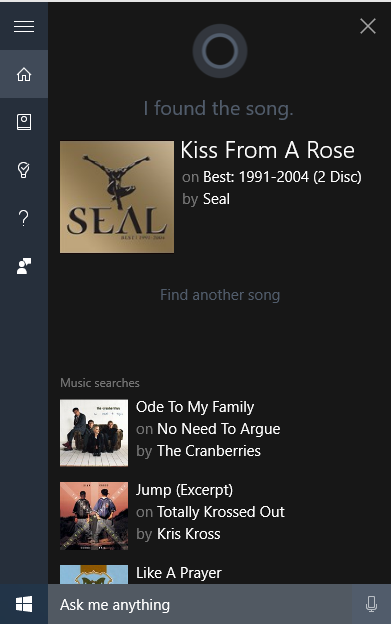
Task: Click the Totally Krossed Out album thumbnail
Action: coord(94,516)
